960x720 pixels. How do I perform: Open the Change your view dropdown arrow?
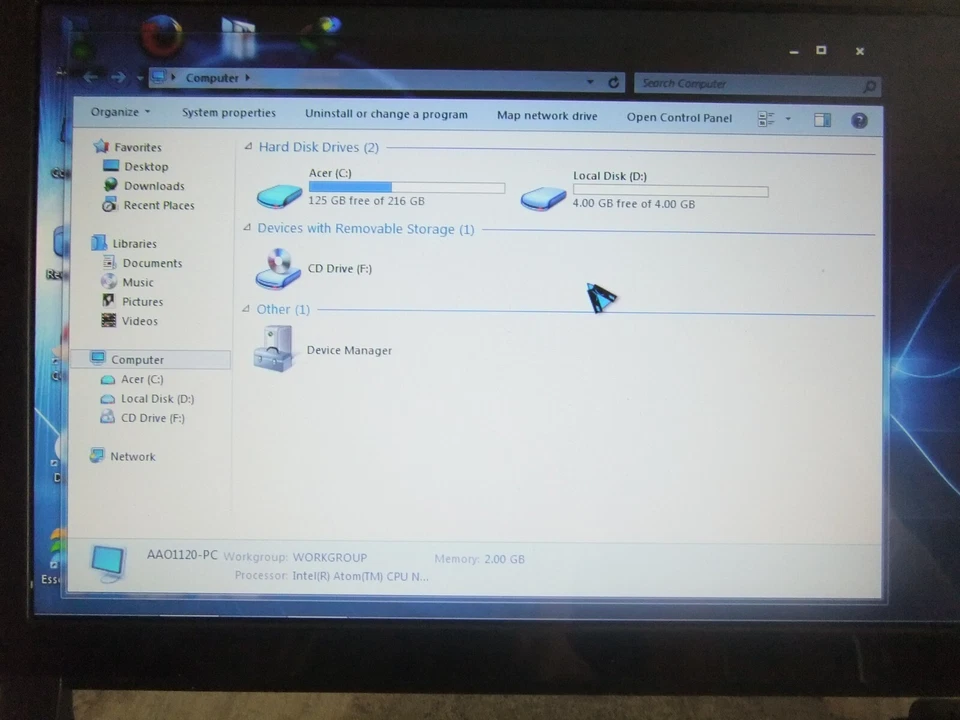pyautogui.click(x=787, y=120)
